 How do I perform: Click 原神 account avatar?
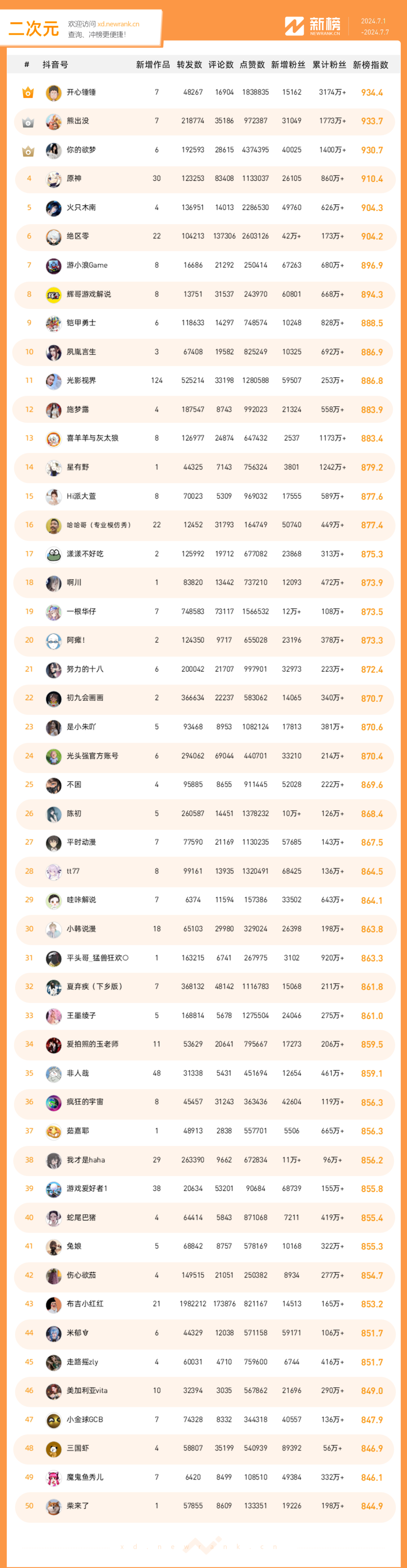[x=54, y=179]
